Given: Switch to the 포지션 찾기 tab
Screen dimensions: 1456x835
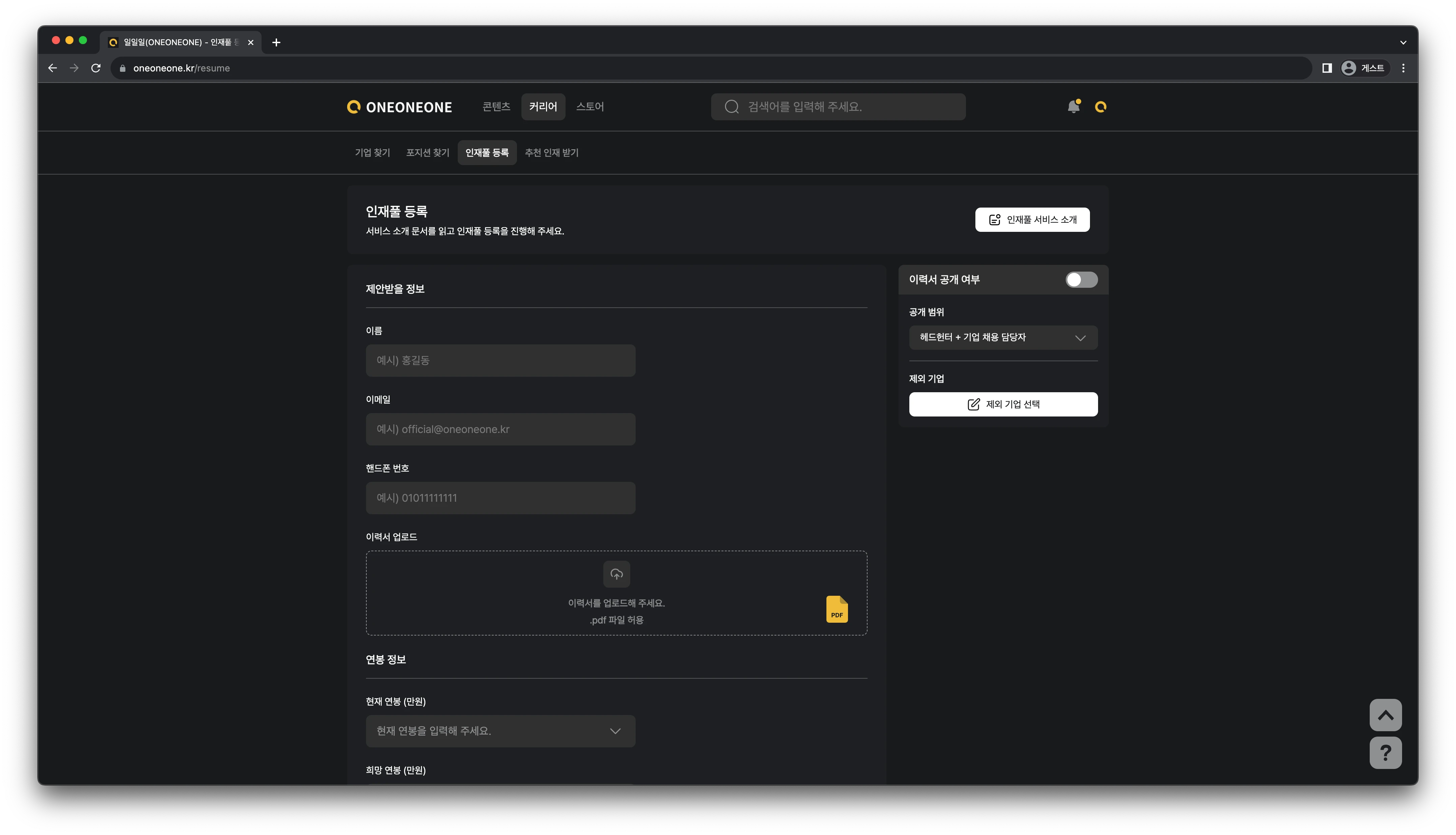Looking at the screenshot, I should (x=427, y=153).
